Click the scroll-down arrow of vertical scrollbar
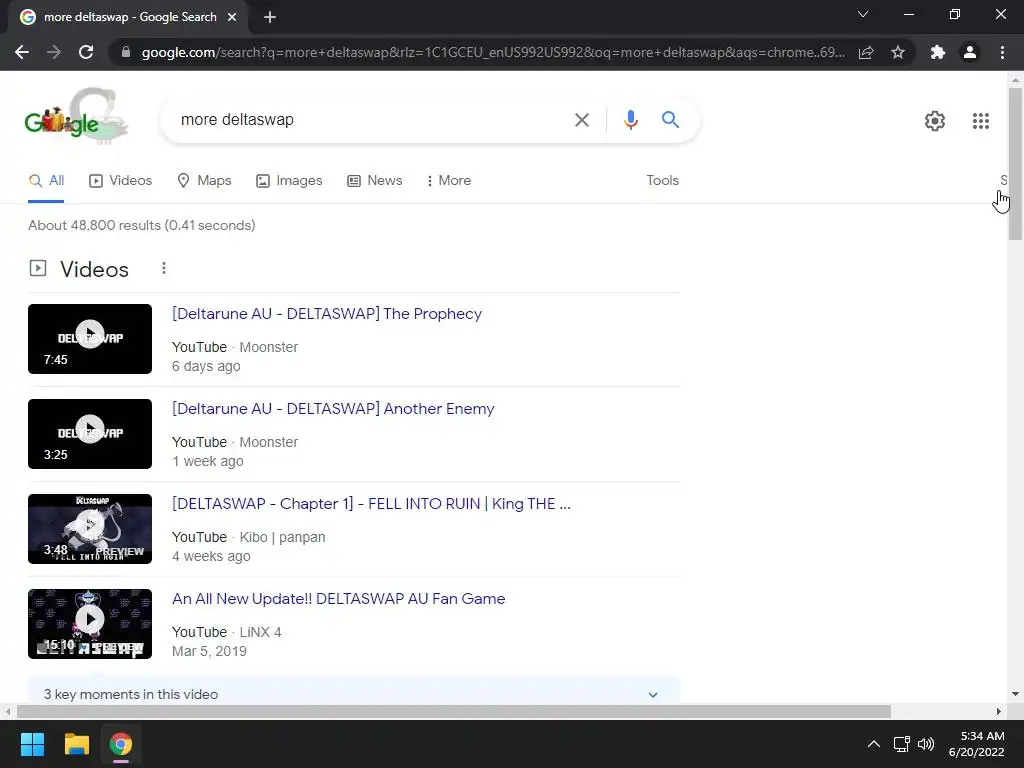Screen dimensions: 1024x768 point(1015,694)
